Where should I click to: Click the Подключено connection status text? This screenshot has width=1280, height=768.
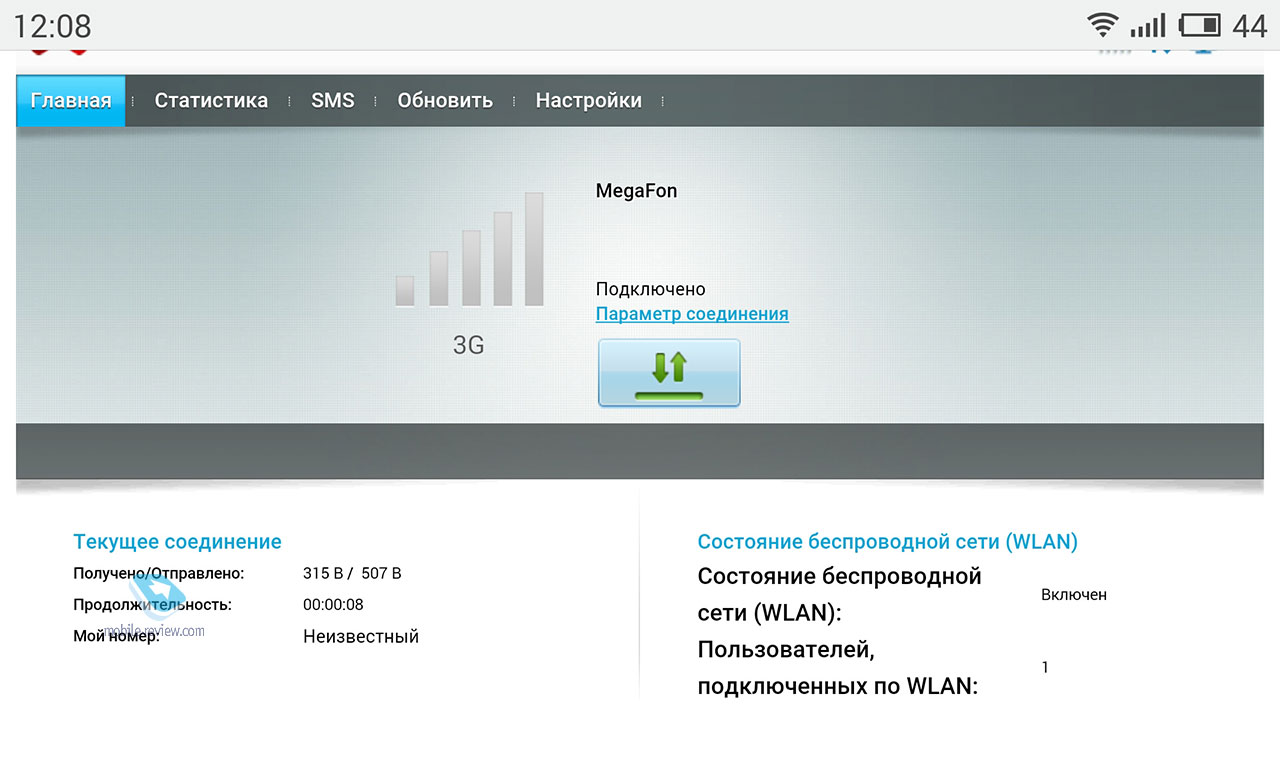(650, 289)
